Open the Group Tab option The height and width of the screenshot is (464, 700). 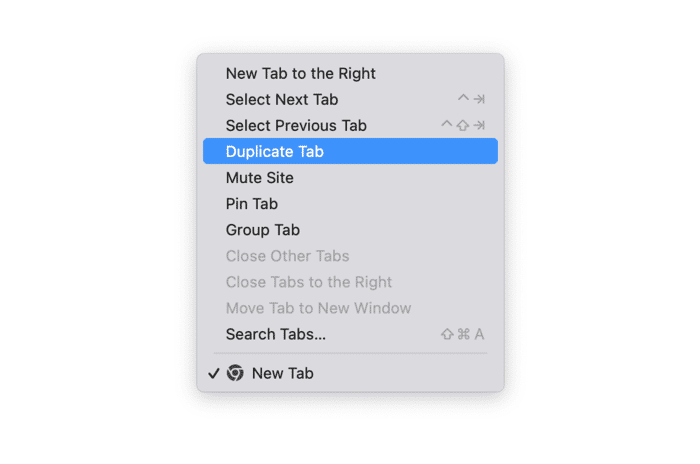(263, 230)
